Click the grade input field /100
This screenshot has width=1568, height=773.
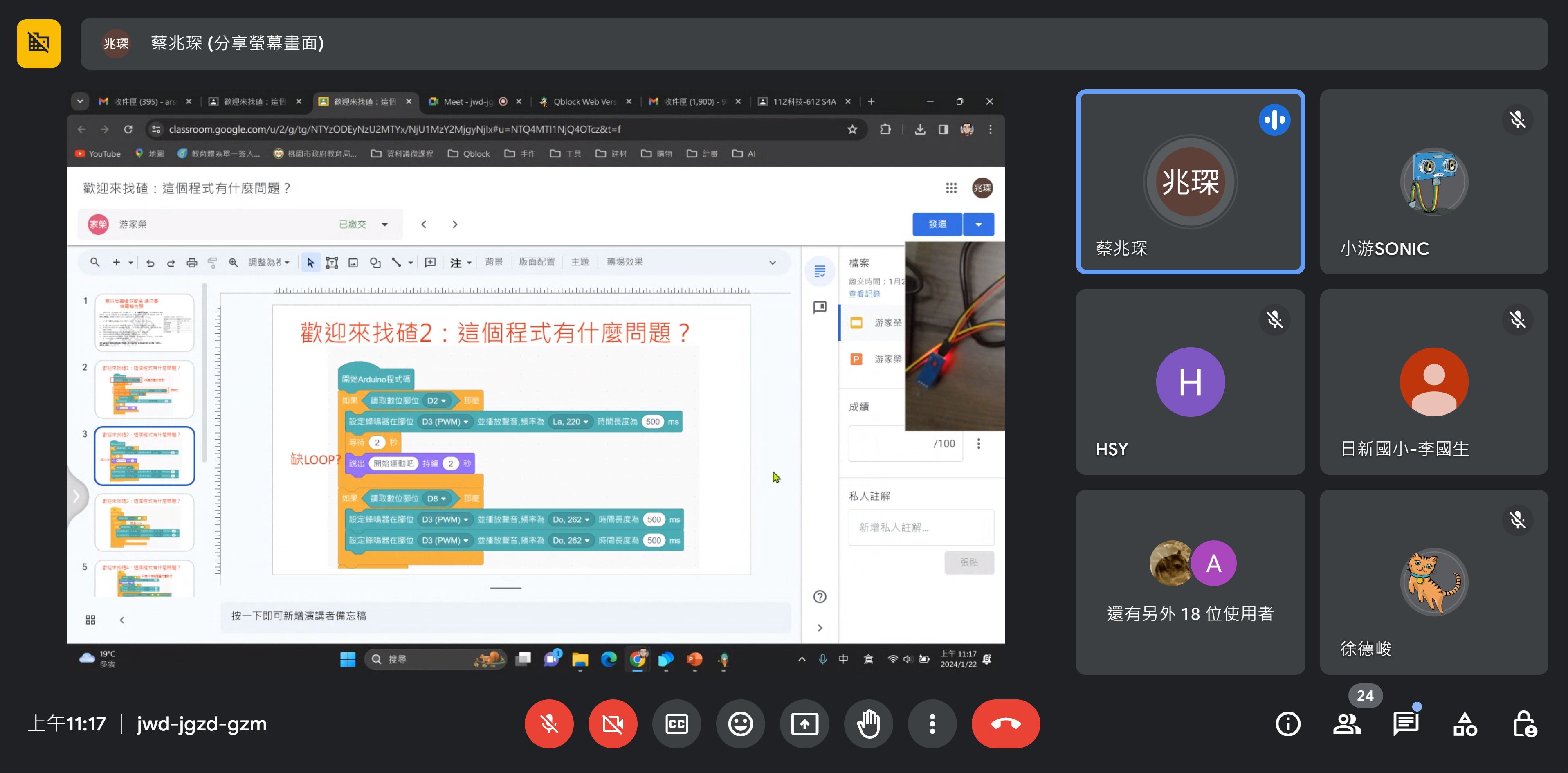[x=905, y=444]
